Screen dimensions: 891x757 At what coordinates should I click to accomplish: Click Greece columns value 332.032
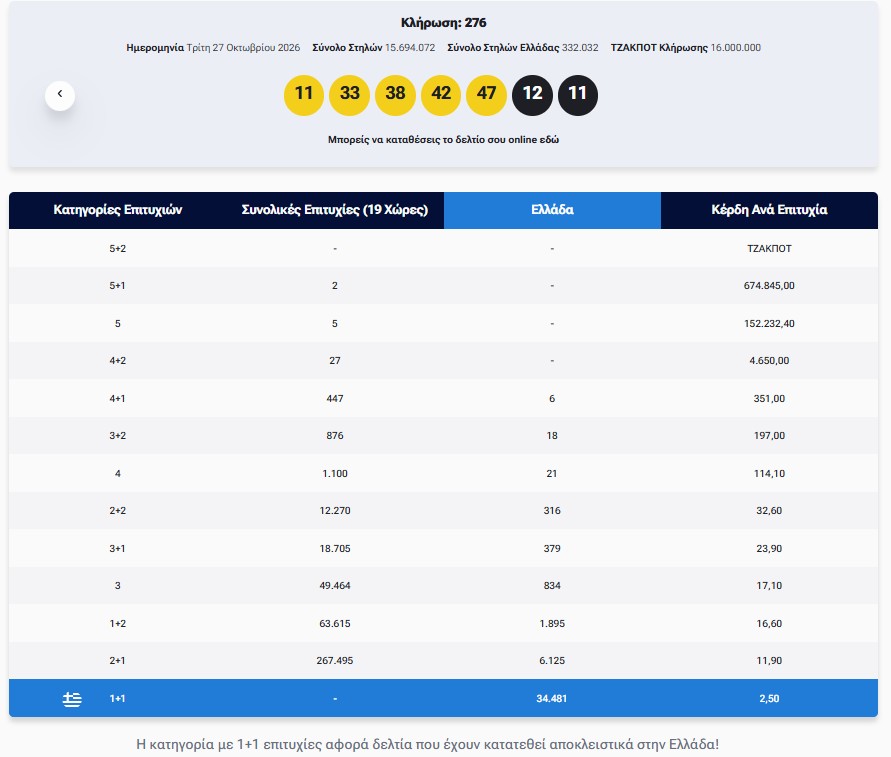[580, 48]
